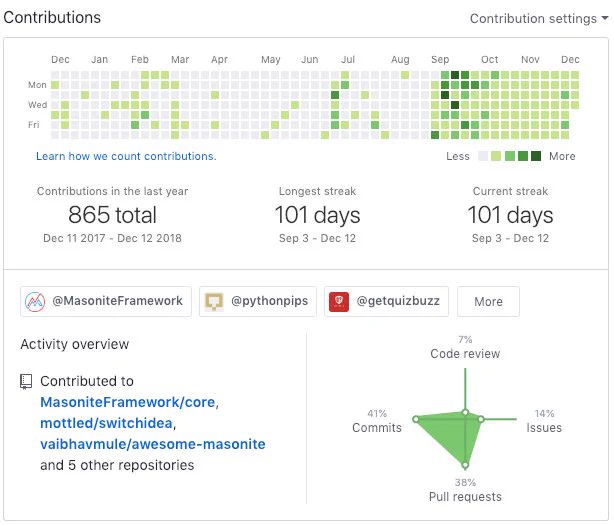Open the mottled/switchidea repository link
The height and width of the screenshot is (525, 614).
pyautogui.click(x=106, y=423)
